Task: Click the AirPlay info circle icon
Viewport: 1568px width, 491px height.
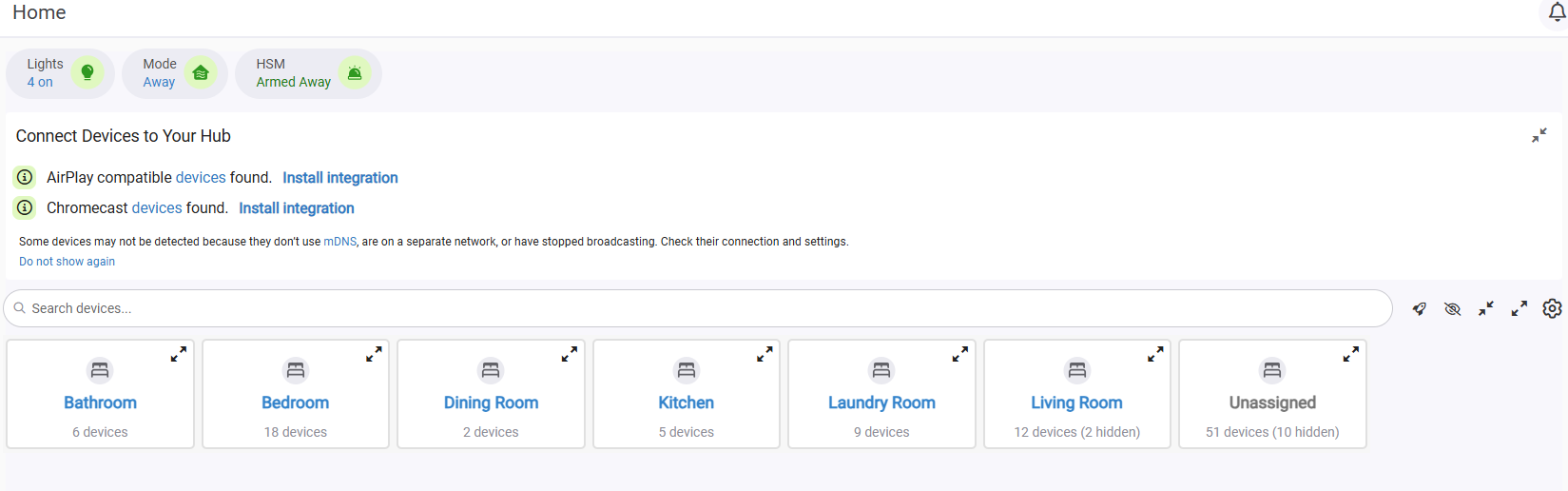Action: [x=26, y=177]
